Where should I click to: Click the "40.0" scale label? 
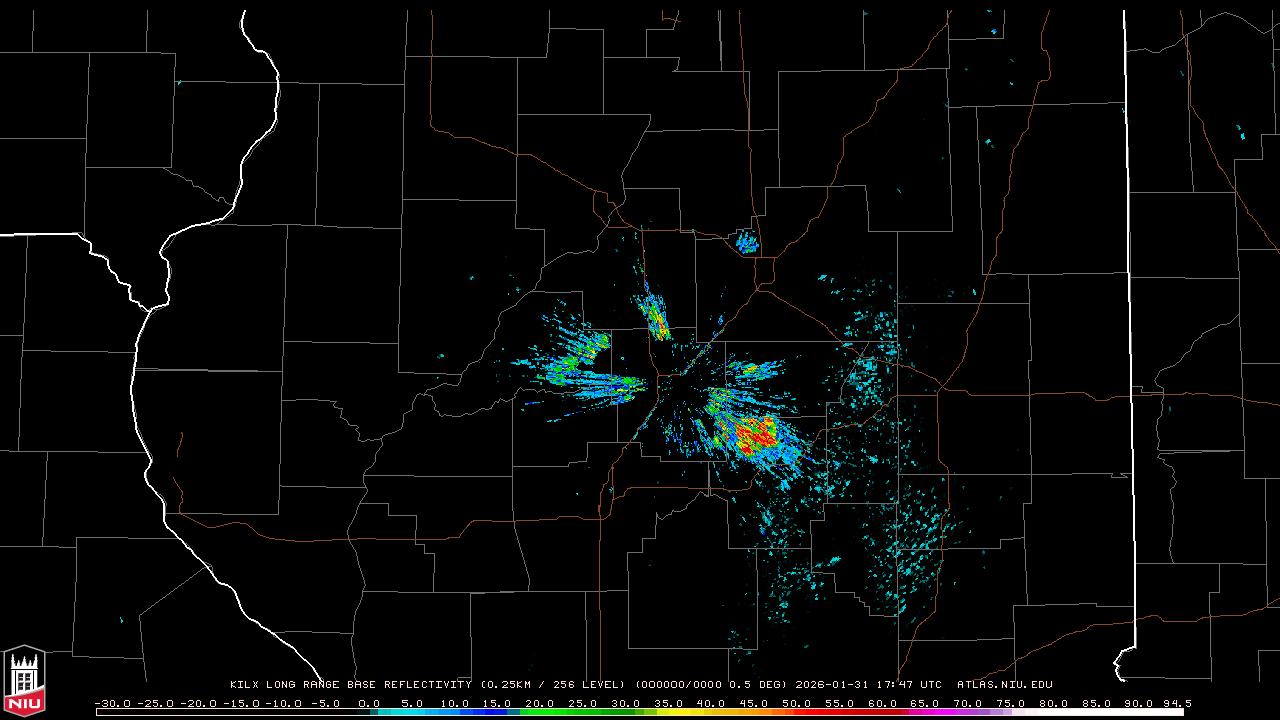point(711,703)
